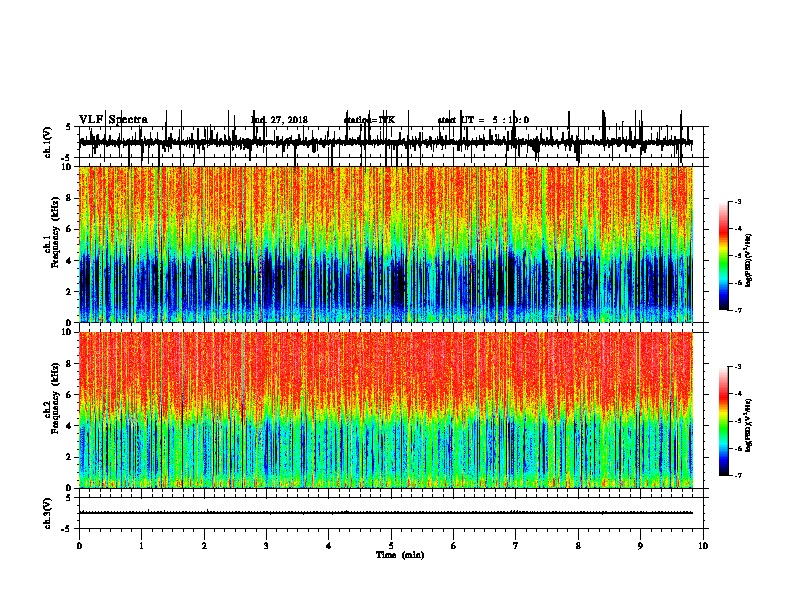This screenshot has height=612, width=792.
Task: Click the start UT time label
Action: click(483, 120)
